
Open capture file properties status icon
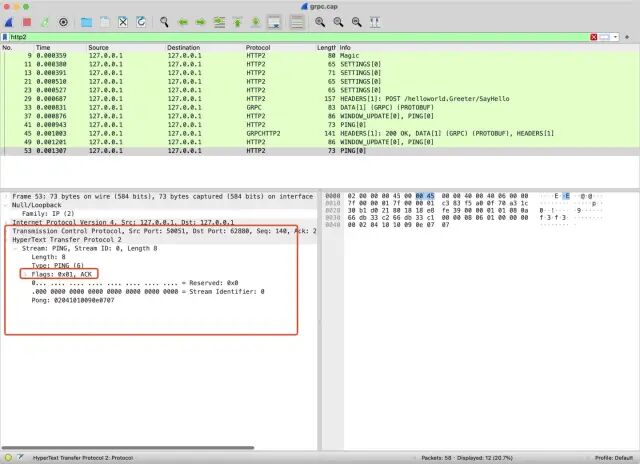tap(20, 458)
